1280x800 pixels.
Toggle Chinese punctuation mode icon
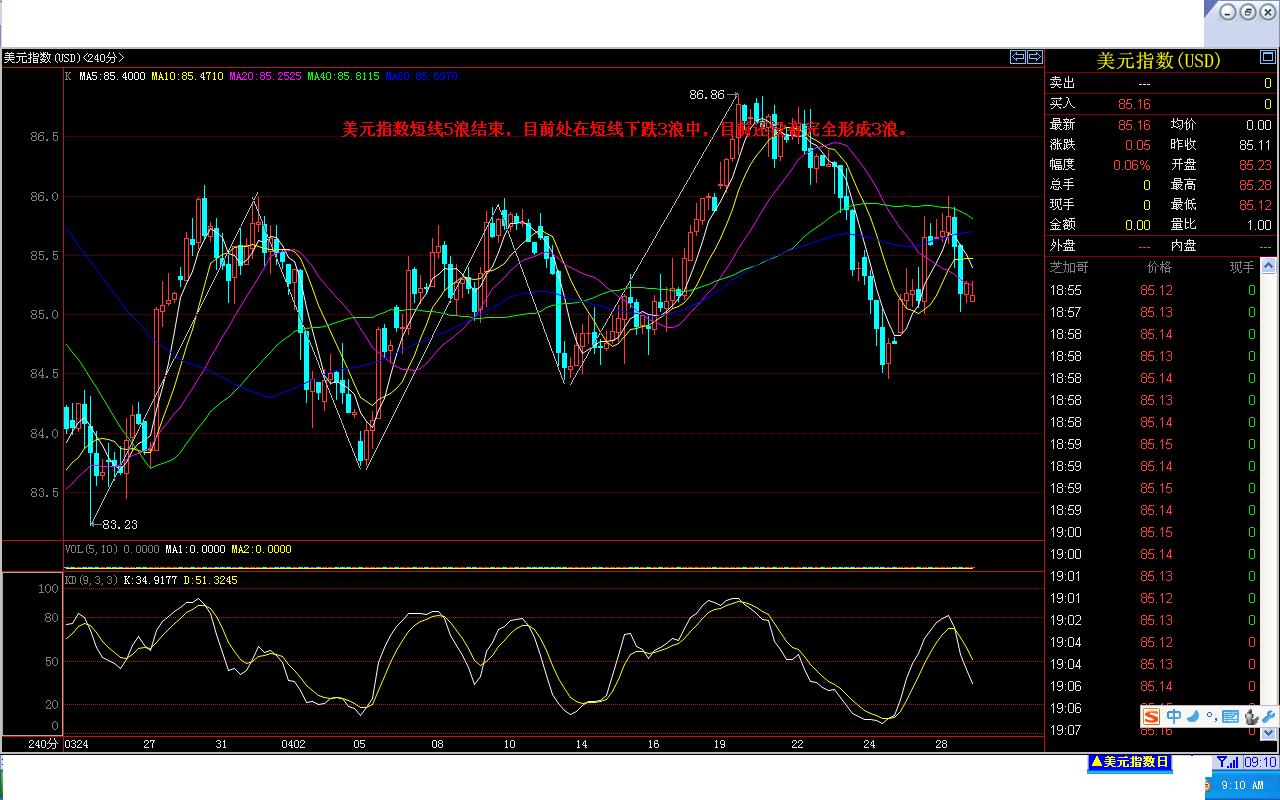click(x=1211, y=716)
